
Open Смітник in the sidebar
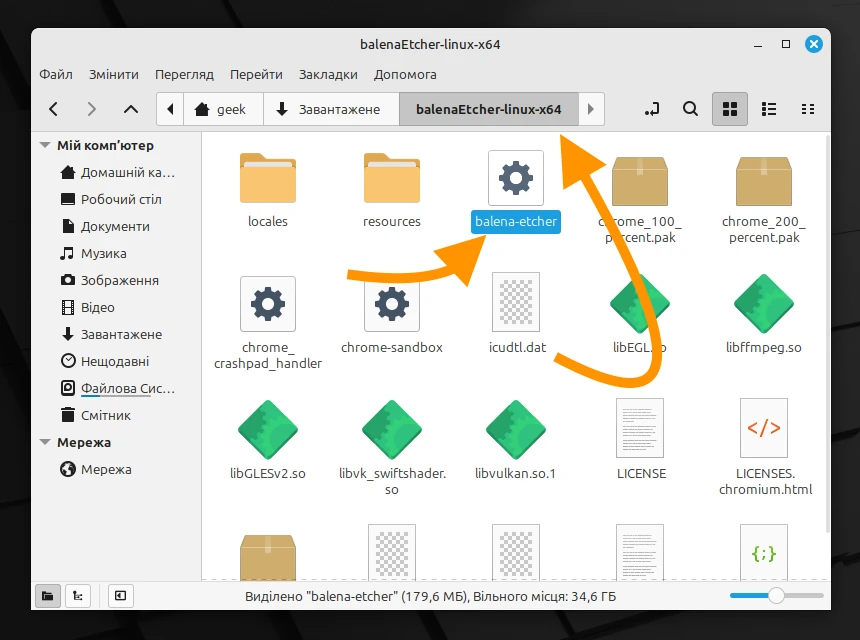coord(95,415)
